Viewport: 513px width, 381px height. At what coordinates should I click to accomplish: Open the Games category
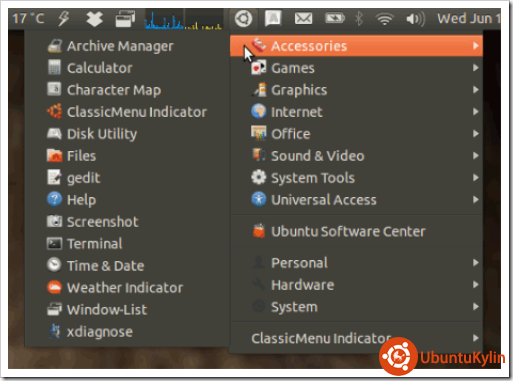coord(356,68)
